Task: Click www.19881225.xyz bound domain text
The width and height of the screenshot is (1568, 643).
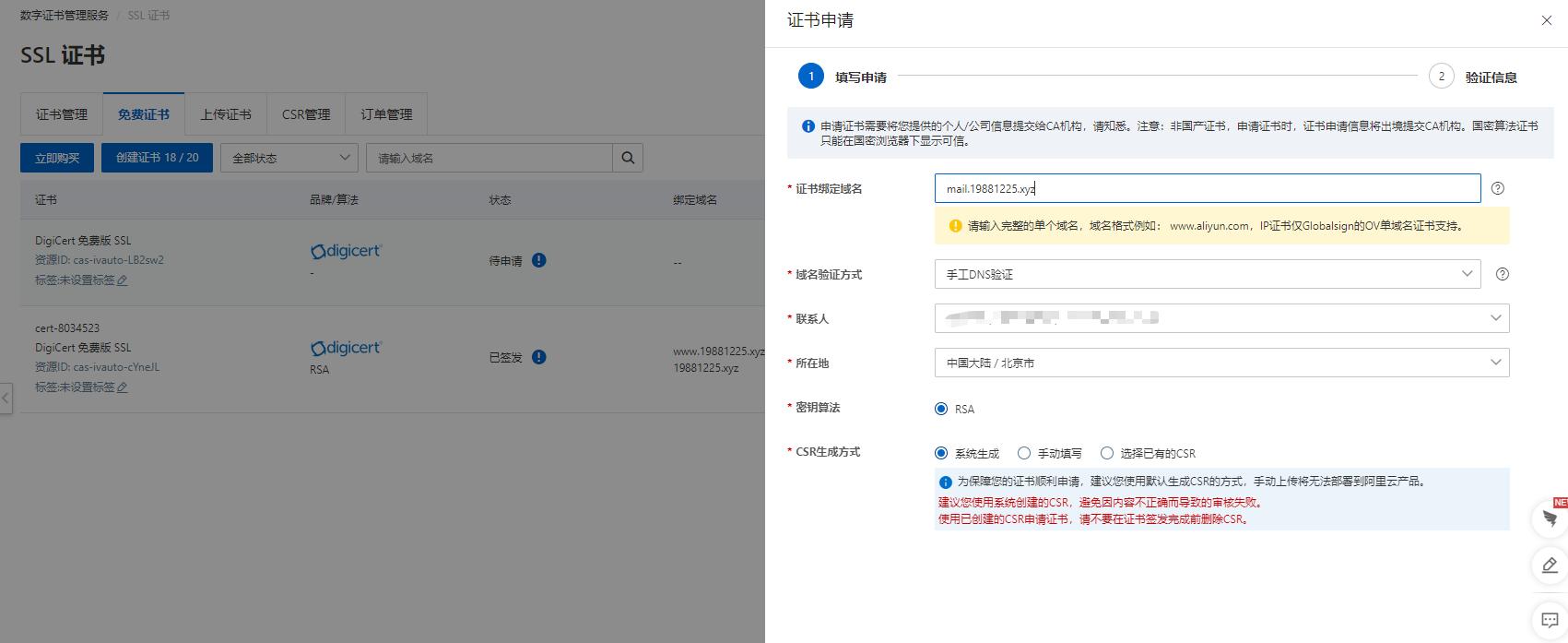Action: [x=719, y=351]
